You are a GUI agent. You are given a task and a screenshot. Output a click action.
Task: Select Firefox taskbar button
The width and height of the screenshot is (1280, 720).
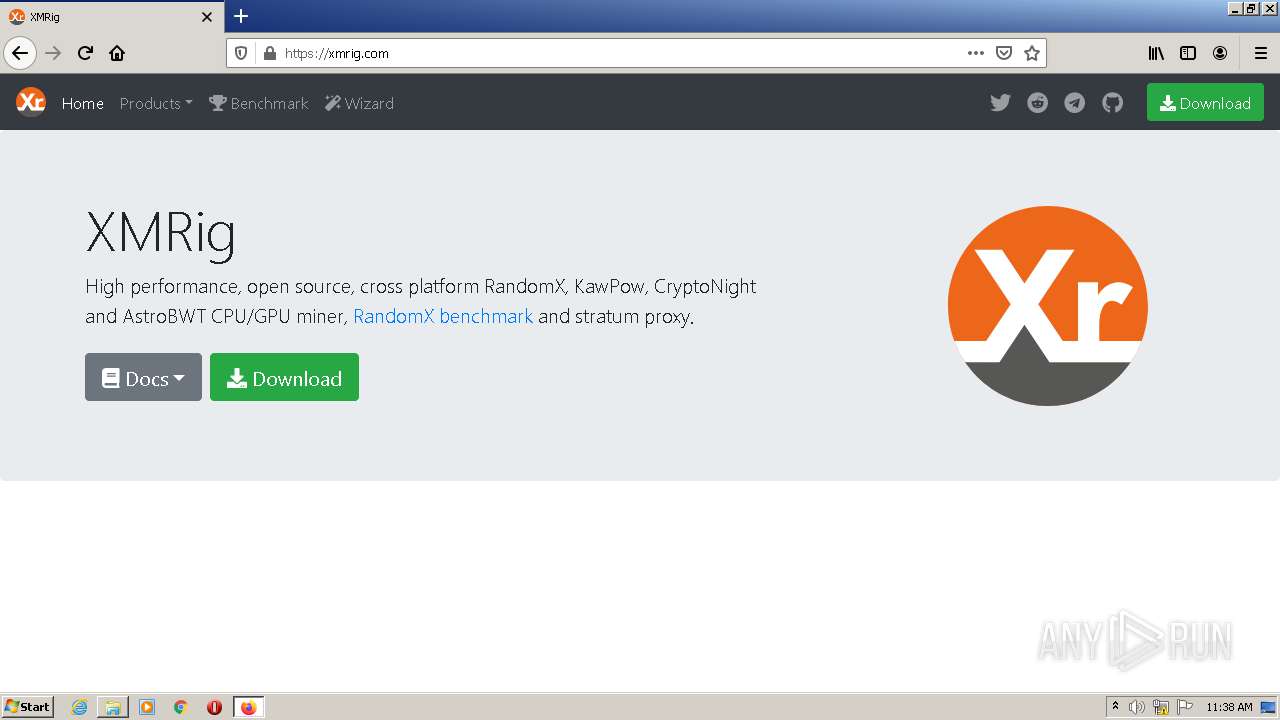pyautogui.click(x=248, y=707)
